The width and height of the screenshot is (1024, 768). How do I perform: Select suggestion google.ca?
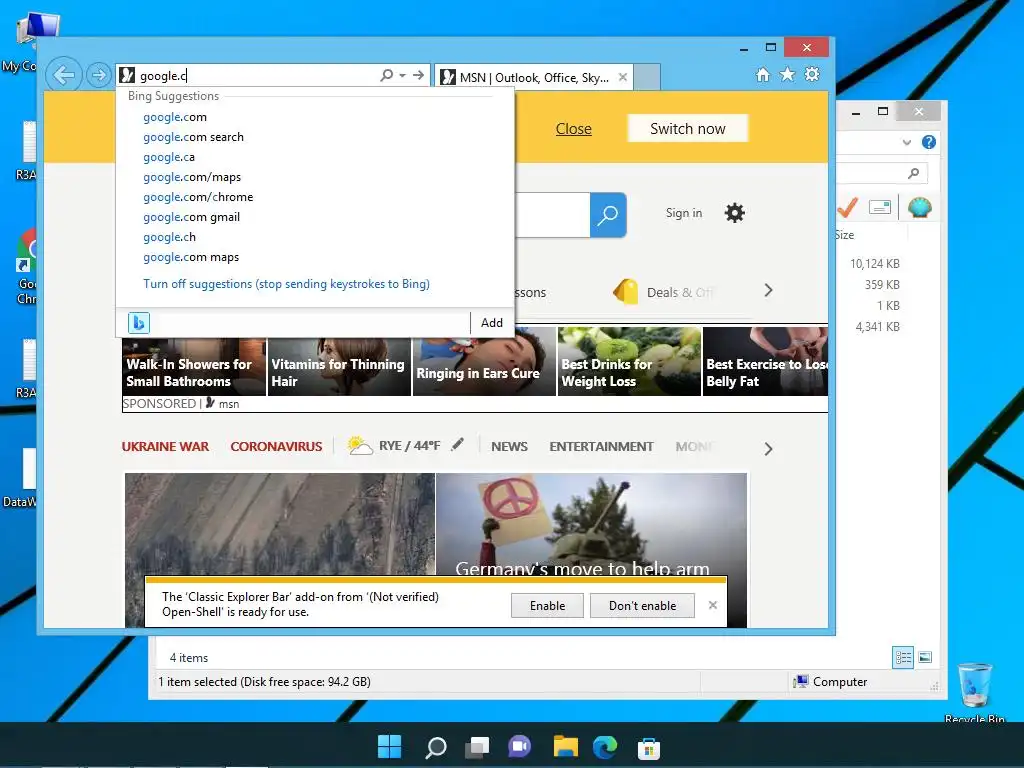[x=169, y=157]
